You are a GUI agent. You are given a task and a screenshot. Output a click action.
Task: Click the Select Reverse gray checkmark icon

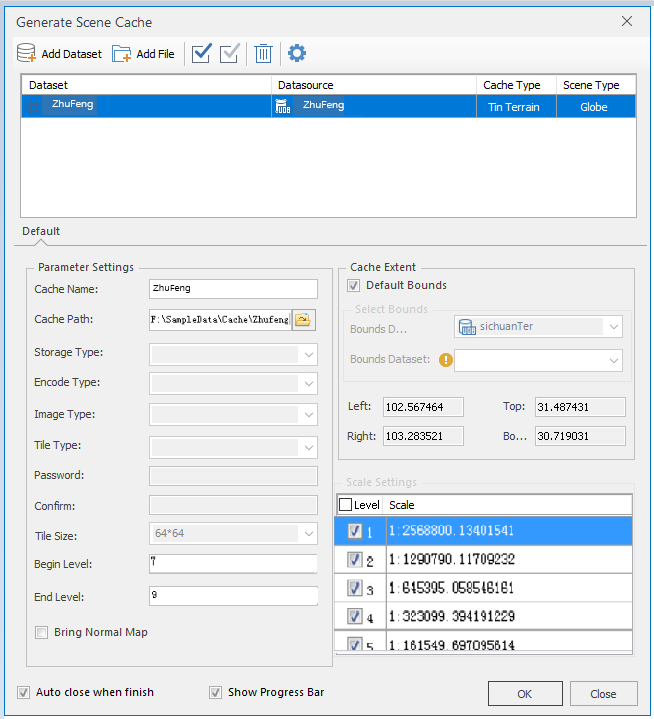[229, 53]
